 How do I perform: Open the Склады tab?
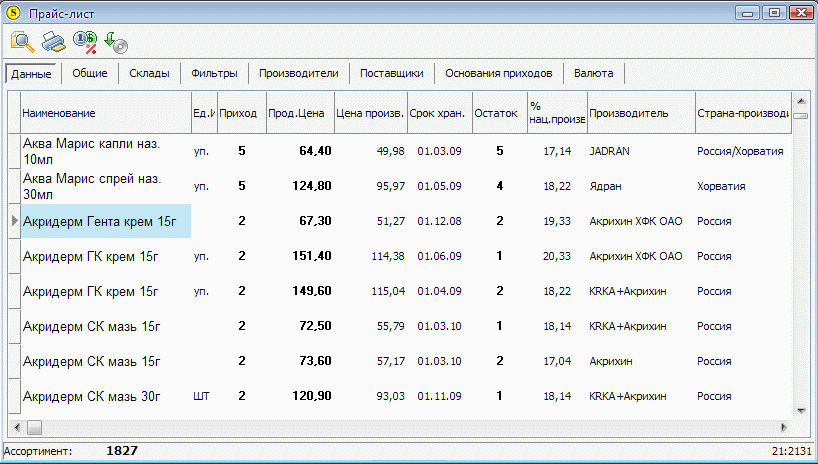click(x=150, y=74)
